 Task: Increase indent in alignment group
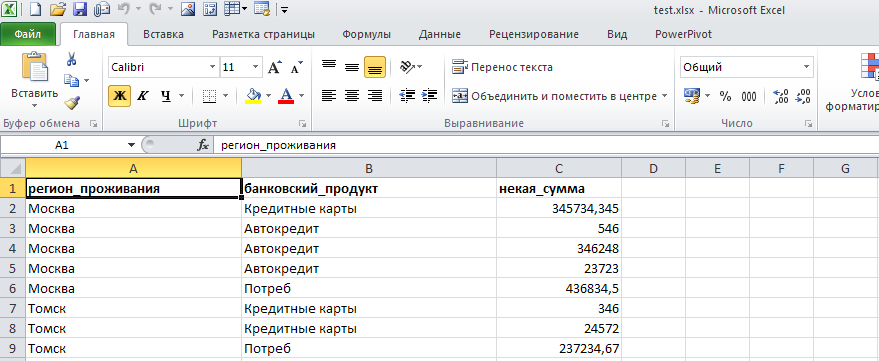[429, 96]
